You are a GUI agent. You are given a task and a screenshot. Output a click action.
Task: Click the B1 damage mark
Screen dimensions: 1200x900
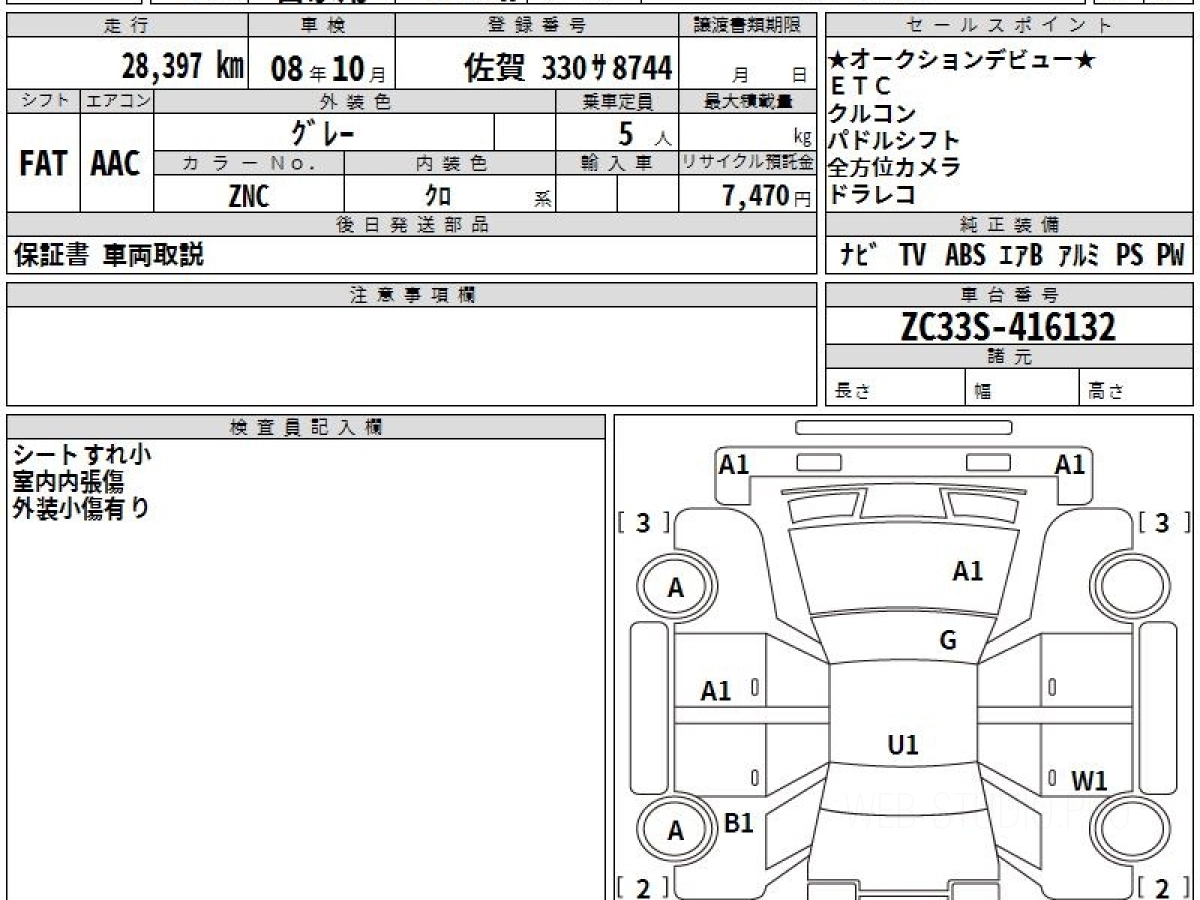[x=738, y=823]
